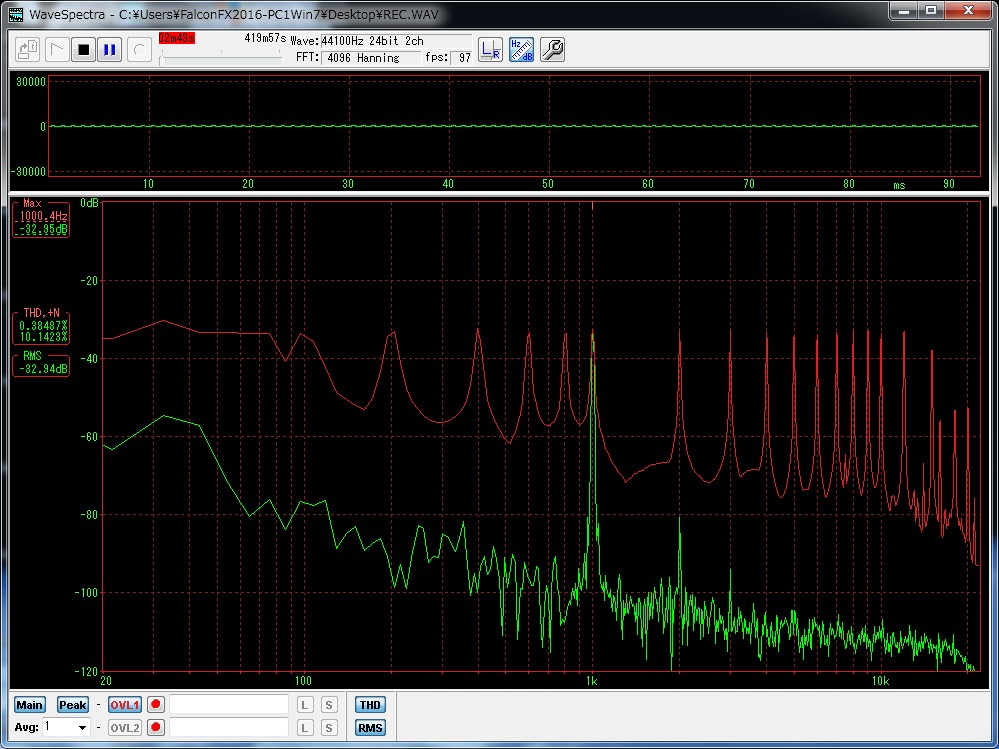Screen dimensions: 999x749
Task: Pause playback with the blue pause button
Action: pyautogui.click(x=109, y=49)
